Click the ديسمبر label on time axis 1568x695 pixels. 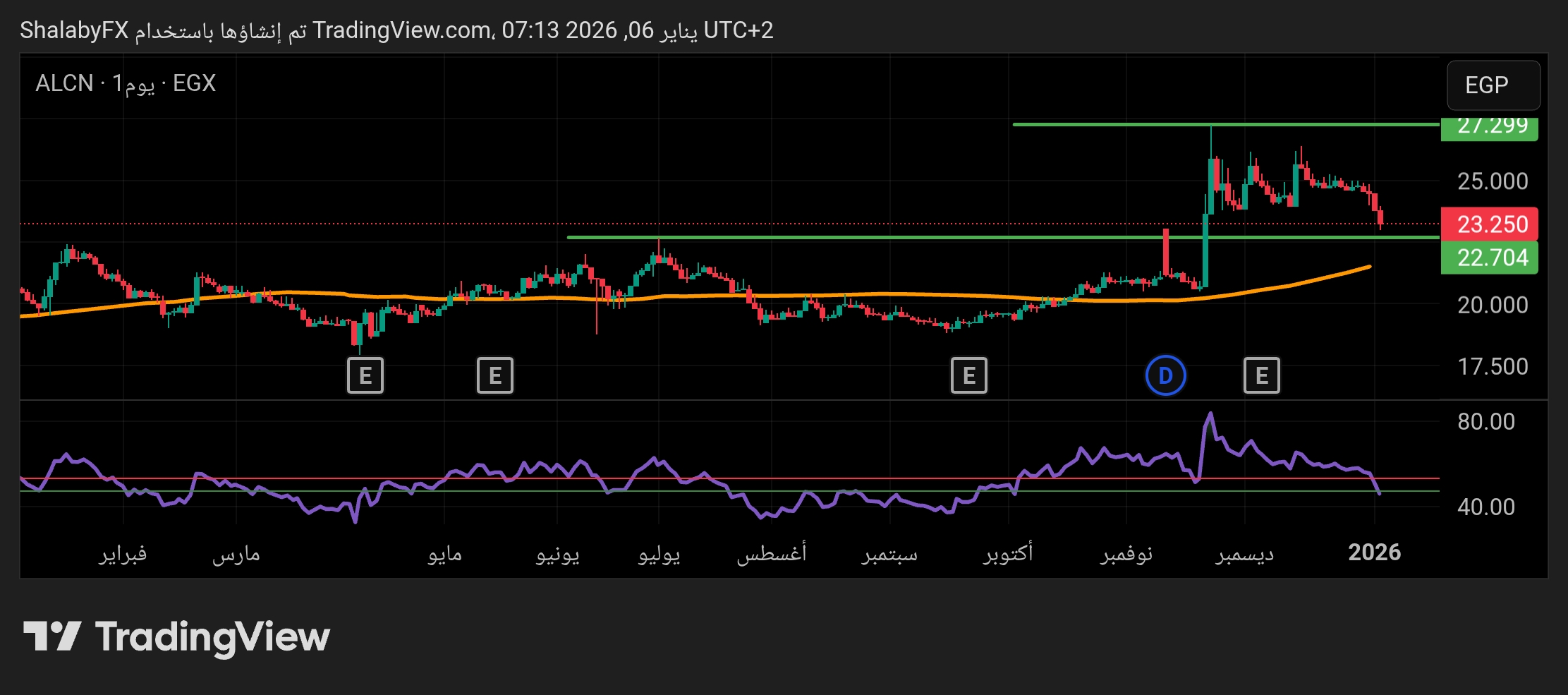pyautogui.click(x=1244, y=554)
